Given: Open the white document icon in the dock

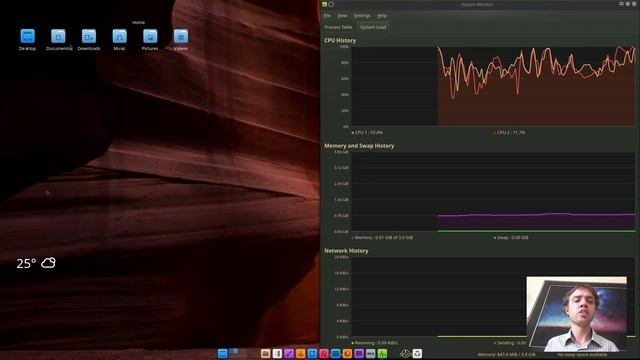Looking at the screenshot, I should click(277, 353).
